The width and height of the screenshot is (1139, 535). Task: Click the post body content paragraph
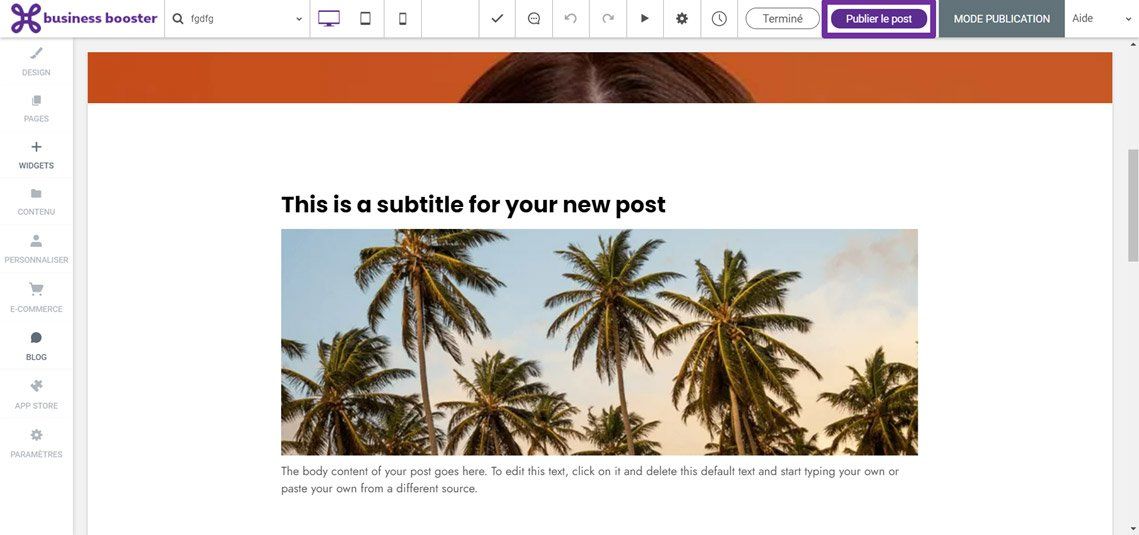[x=590, y=480]
